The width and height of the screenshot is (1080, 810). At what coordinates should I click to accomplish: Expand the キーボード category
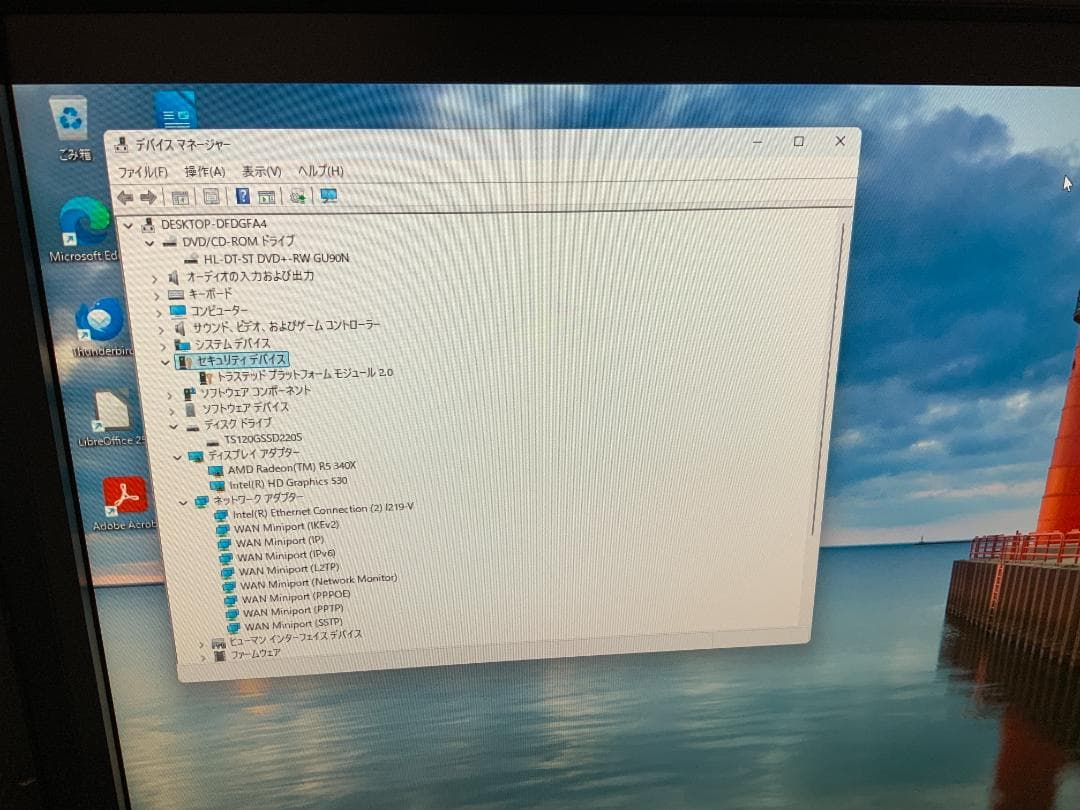pos(157,294)
